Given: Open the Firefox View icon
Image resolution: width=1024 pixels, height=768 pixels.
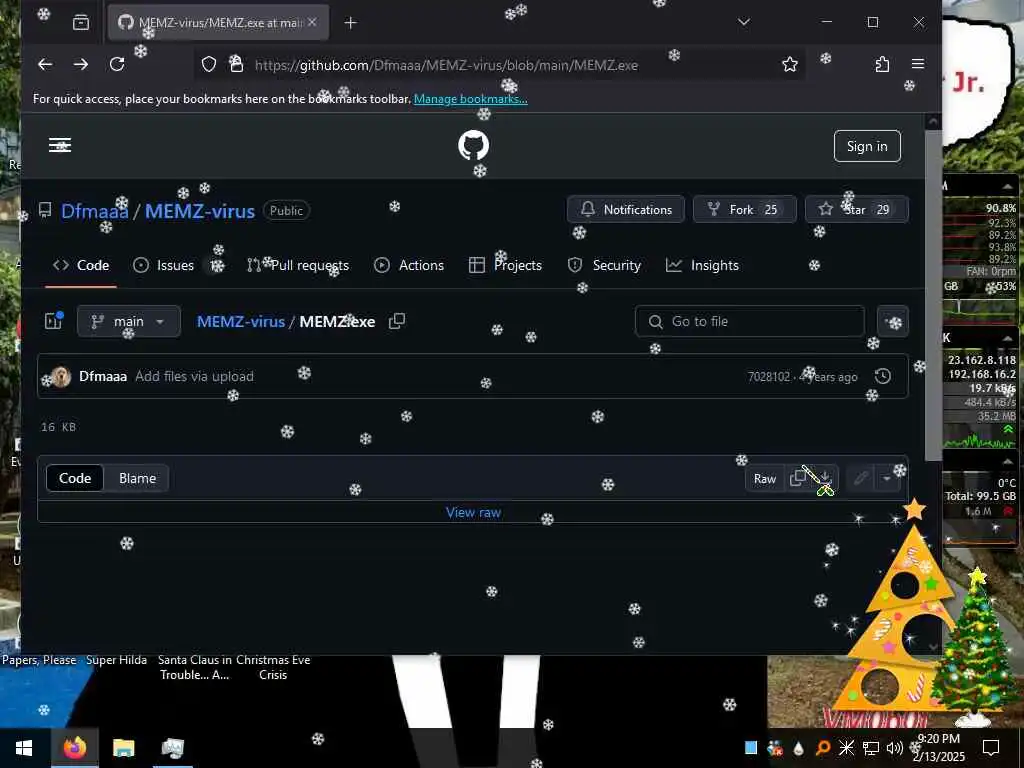Looking at the screenshot, I should [x=81, y=23].
